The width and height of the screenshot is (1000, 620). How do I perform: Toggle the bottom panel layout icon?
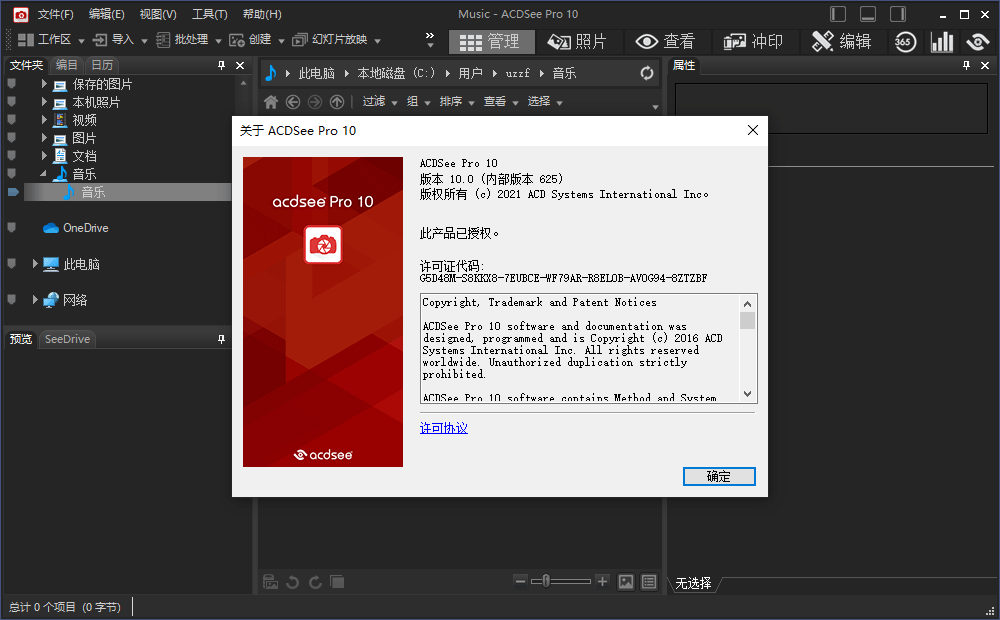coord(868,14)
